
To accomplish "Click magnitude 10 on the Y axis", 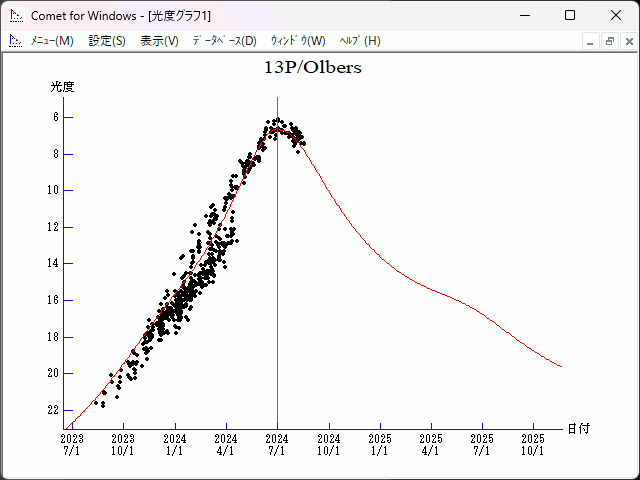I will coord(53,190).
